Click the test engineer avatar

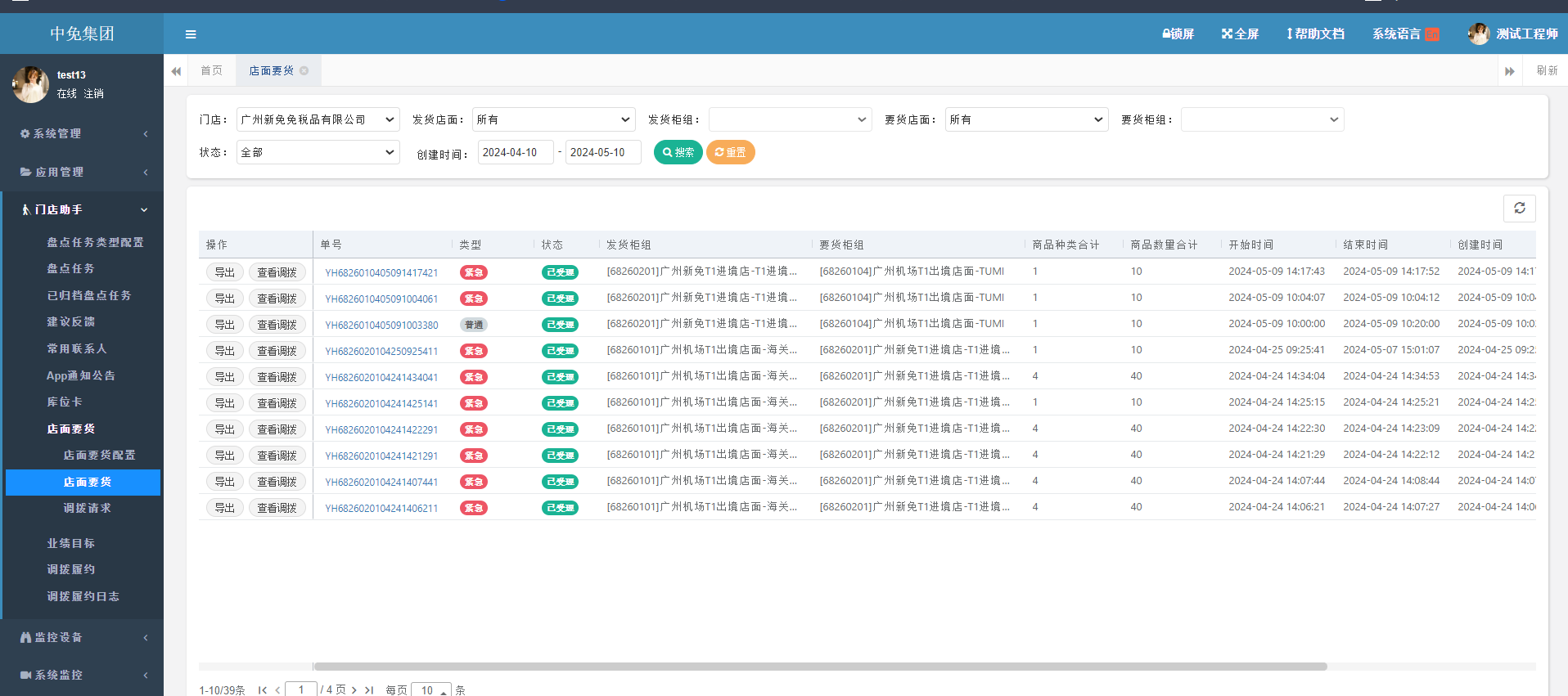(1478, 34)
